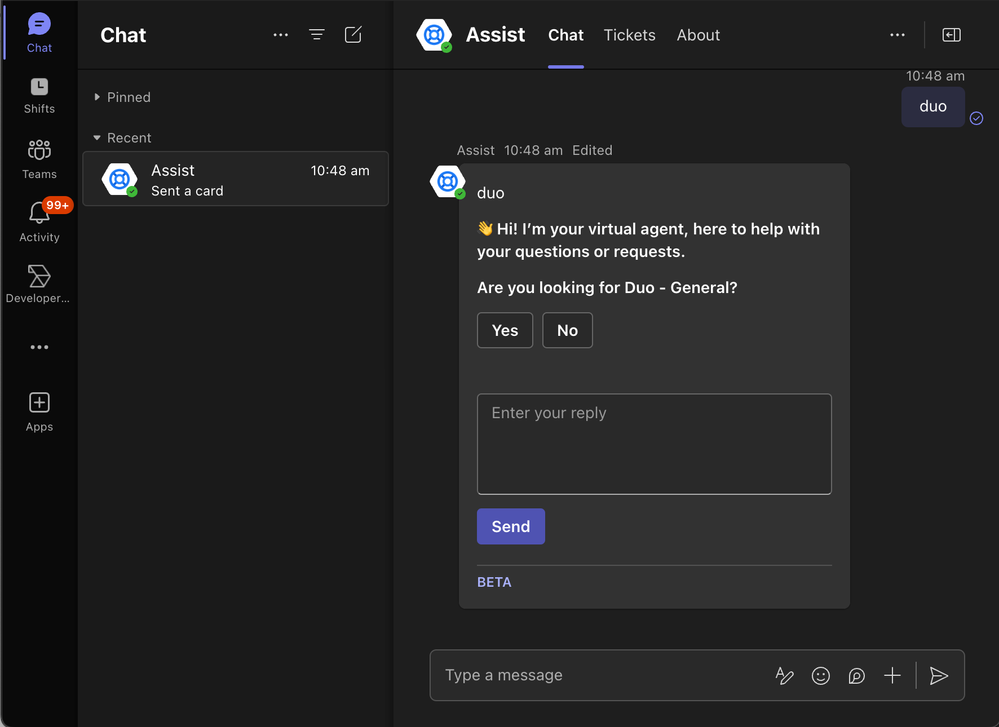Click the plus actions icon in the compose box
This screenshot has width=999, height=727.
click(892, 675)
